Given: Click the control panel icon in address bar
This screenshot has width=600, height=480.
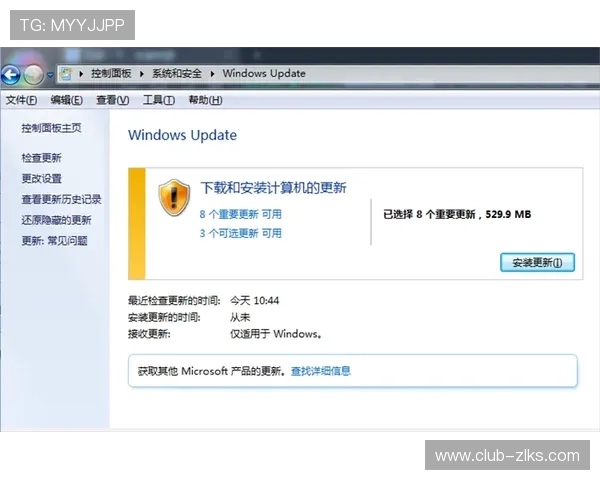Looking at the screenshot, I should point(66,73).
